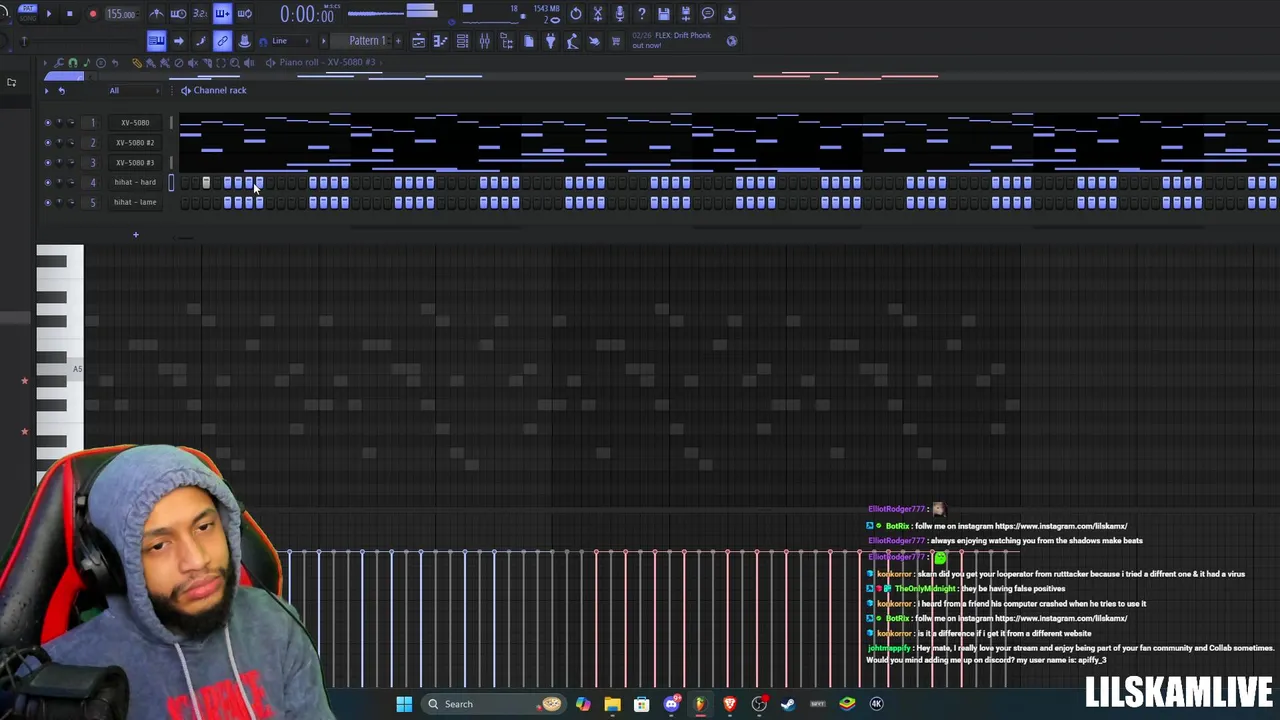This screenshot has width=1280, height=720.
Task: Open the Windows Start menu
Action: pyautogui.click(x=404, y=704)
